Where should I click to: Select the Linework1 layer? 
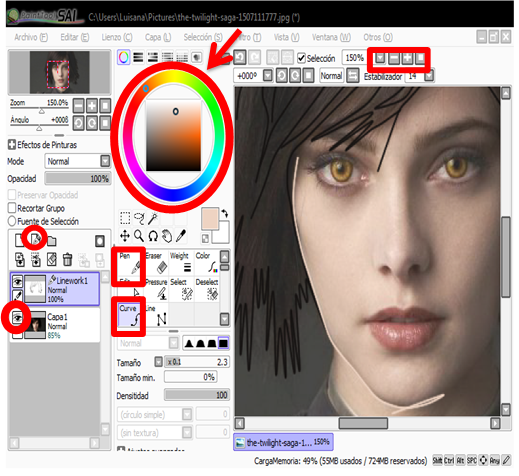click(x=55, y=289)
